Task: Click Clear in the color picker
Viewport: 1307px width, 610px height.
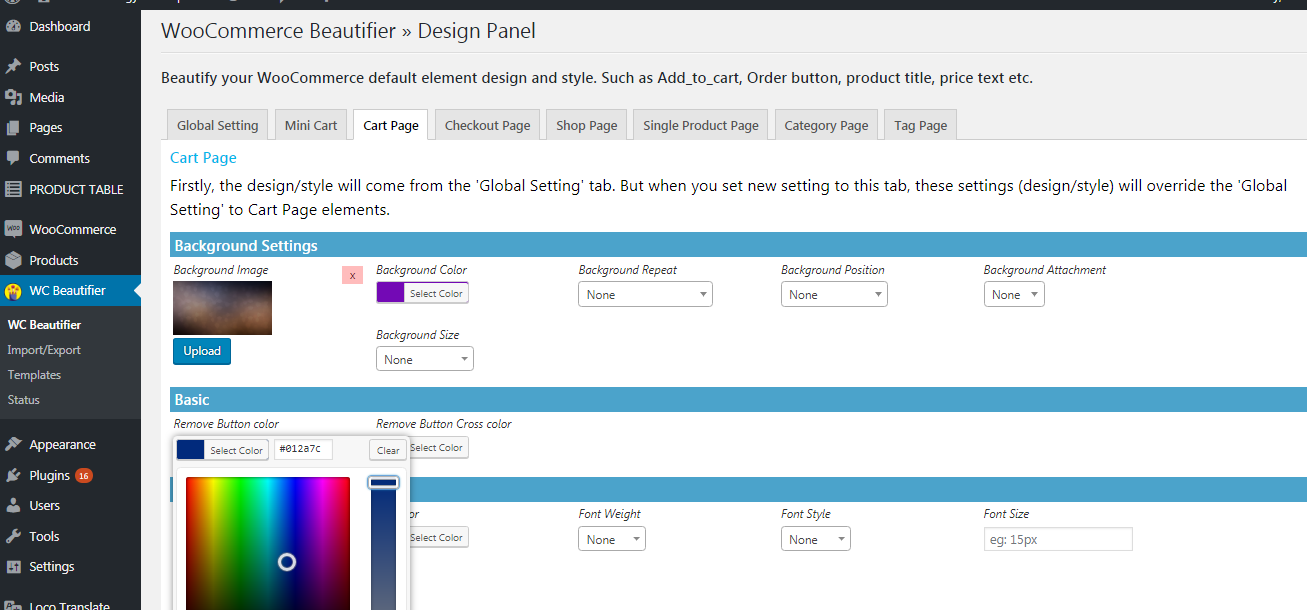Action: tap(388, 450)
